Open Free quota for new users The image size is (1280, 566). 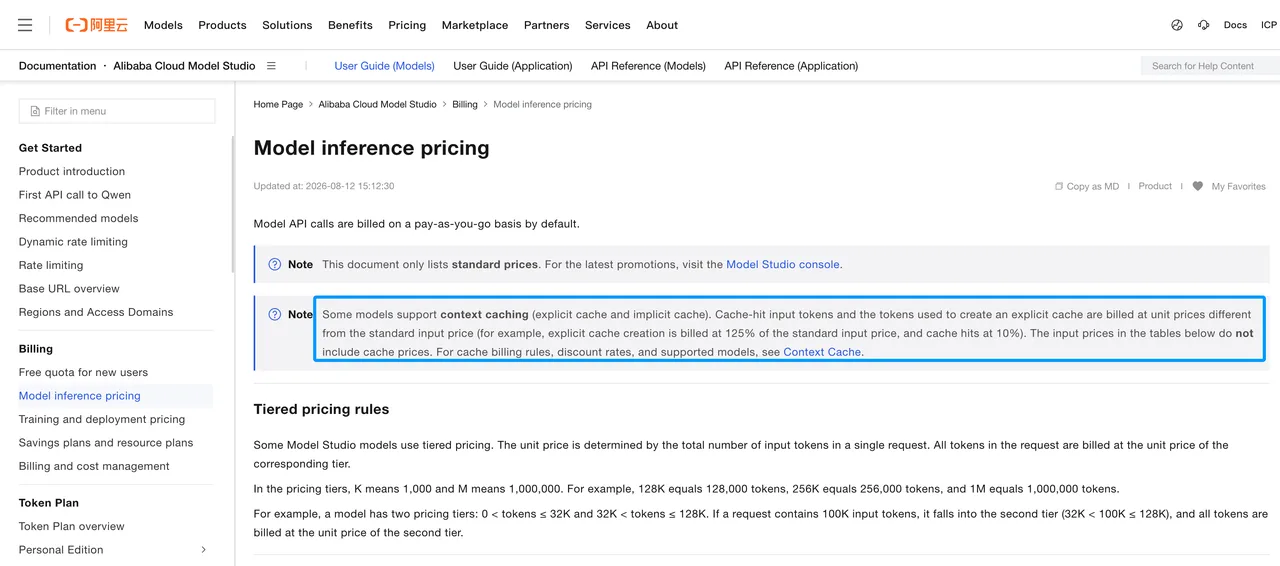(x=83, y=372)
